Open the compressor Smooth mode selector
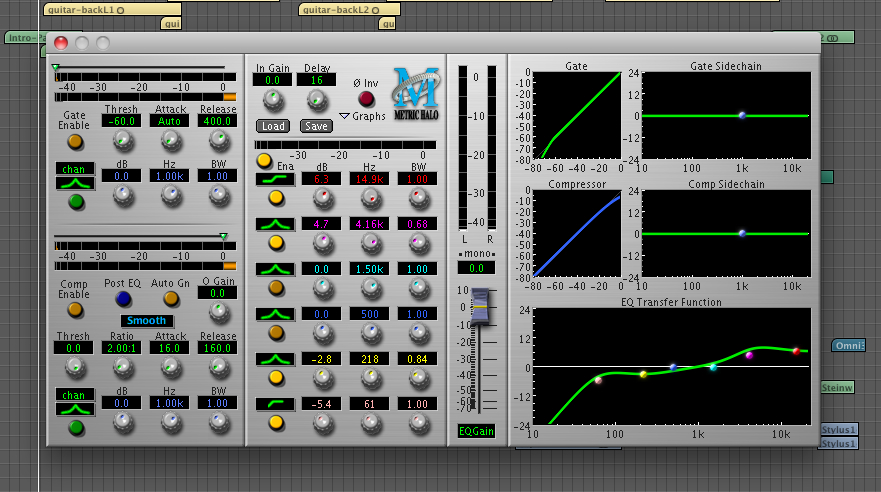The width and height of the screenshot is (881, 492). coord(147,321)
